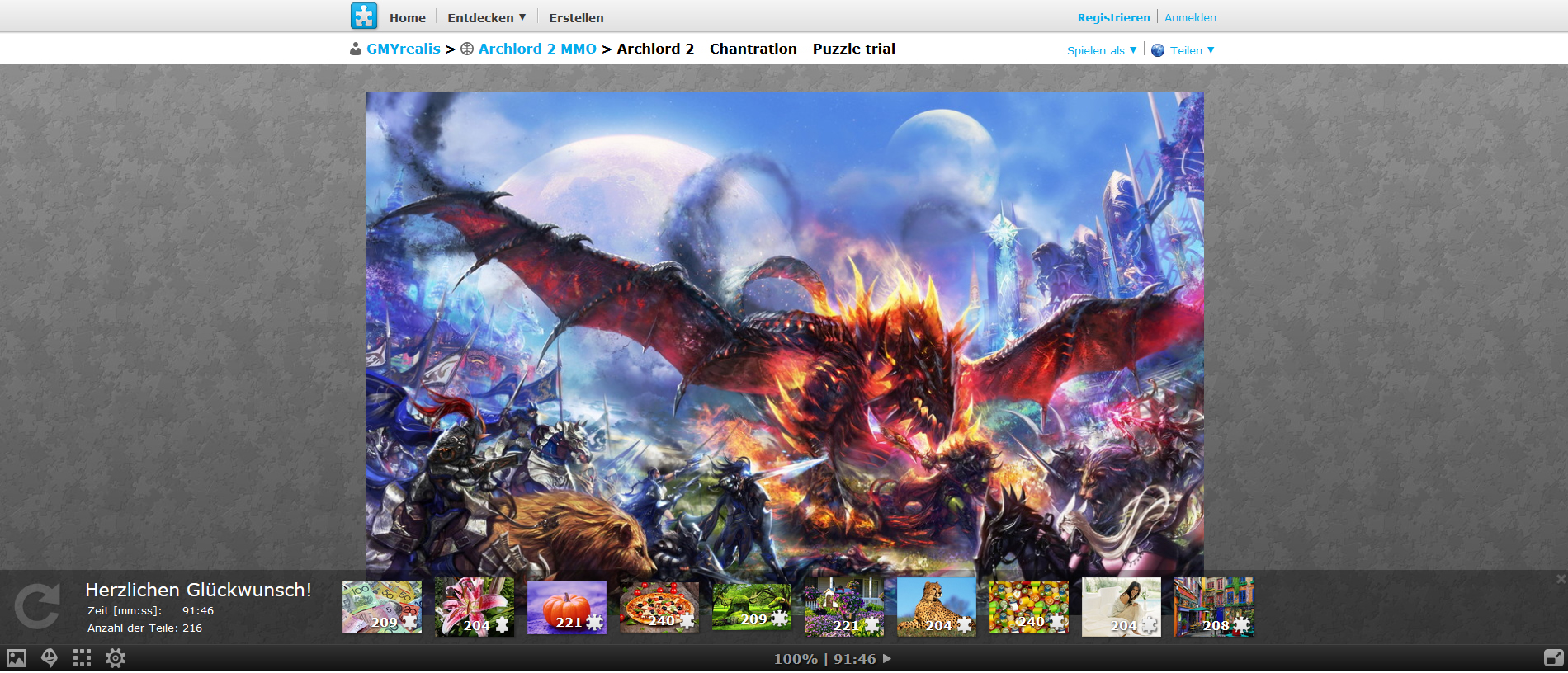Open the puzzle settings gear
The image size is (1568, 673).
[x=116, y=658]
